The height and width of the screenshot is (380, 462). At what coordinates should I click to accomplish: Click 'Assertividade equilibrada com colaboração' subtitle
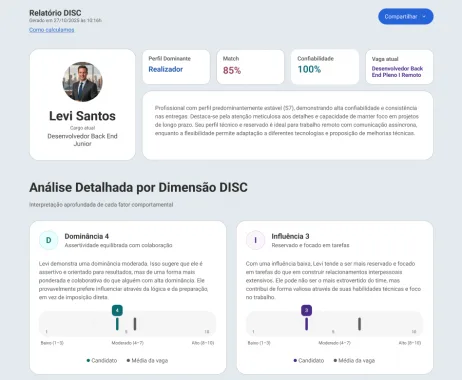click(118, 245)
